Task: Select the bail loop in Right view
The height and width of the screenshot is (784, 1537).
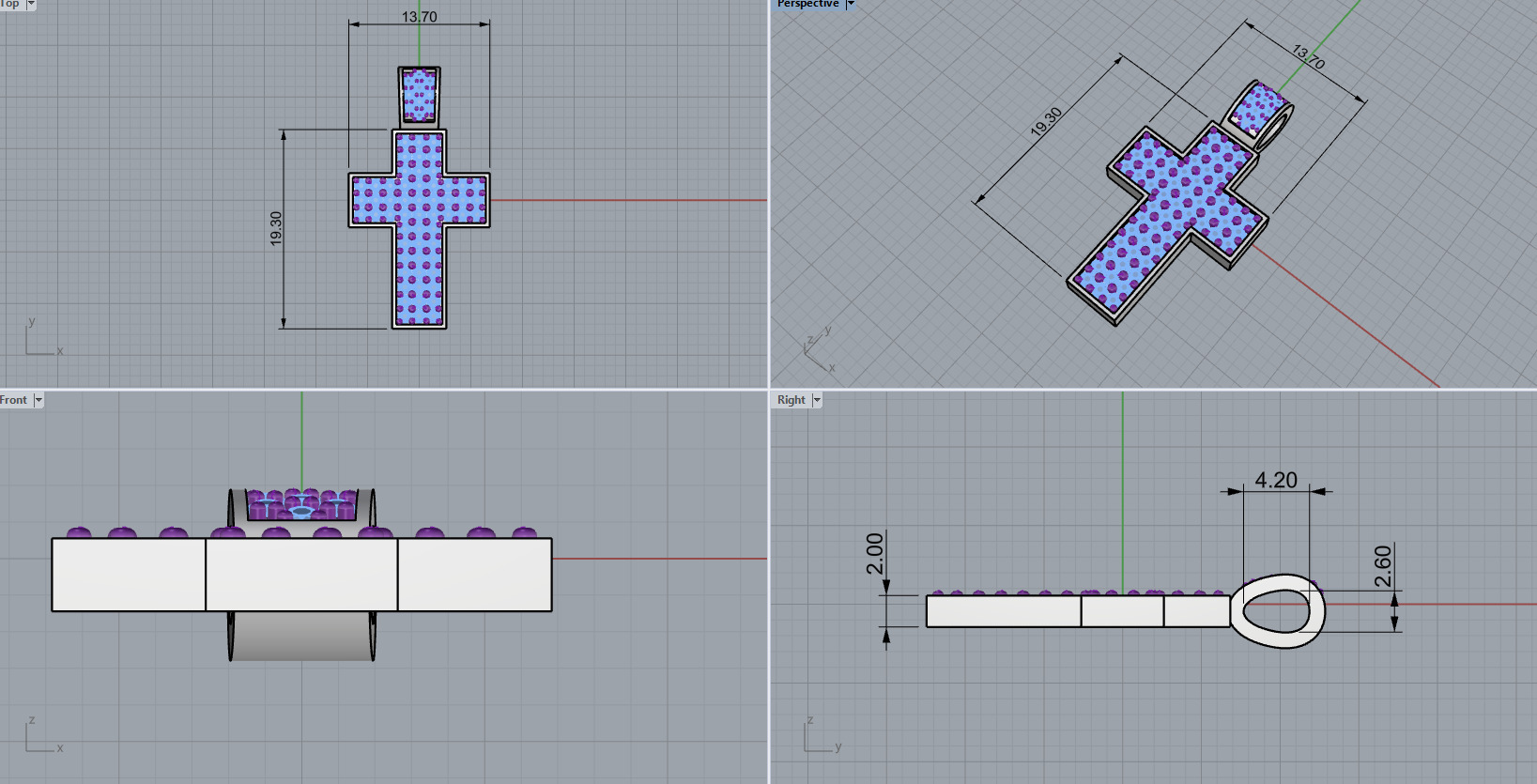Action: tap(1278, 611)
